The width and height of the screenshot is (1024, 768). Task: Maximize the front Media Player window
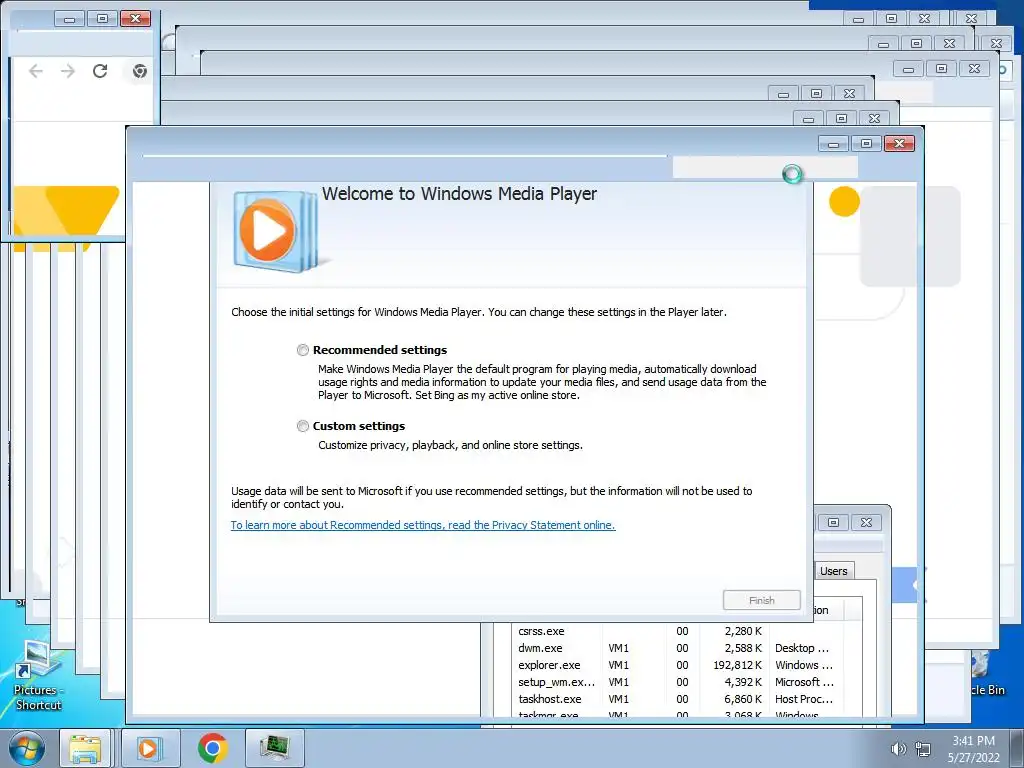point(867,144)
